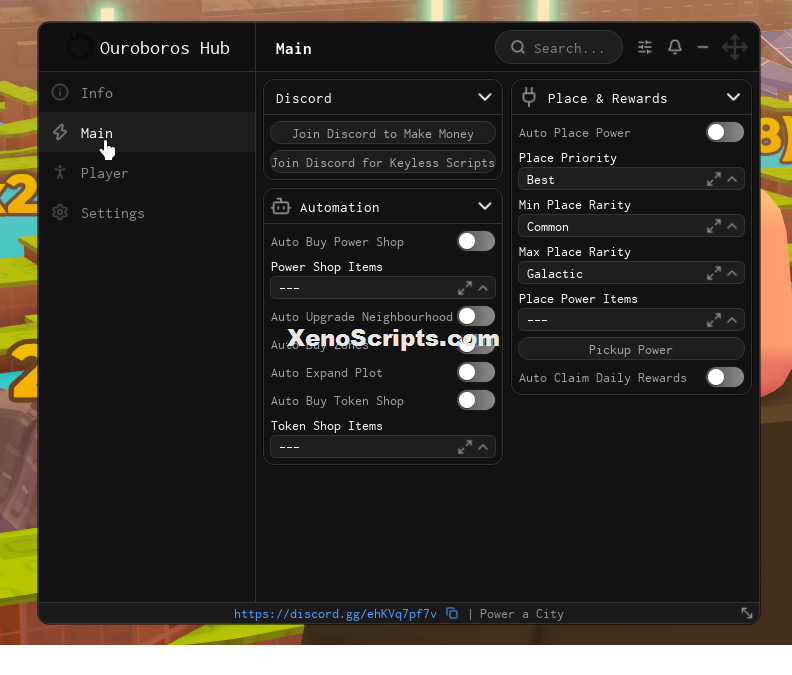Viewport: 792px width, 675px height.
Task: Turn on Auto Buy Token Shop
Action: tap(476, 401)
